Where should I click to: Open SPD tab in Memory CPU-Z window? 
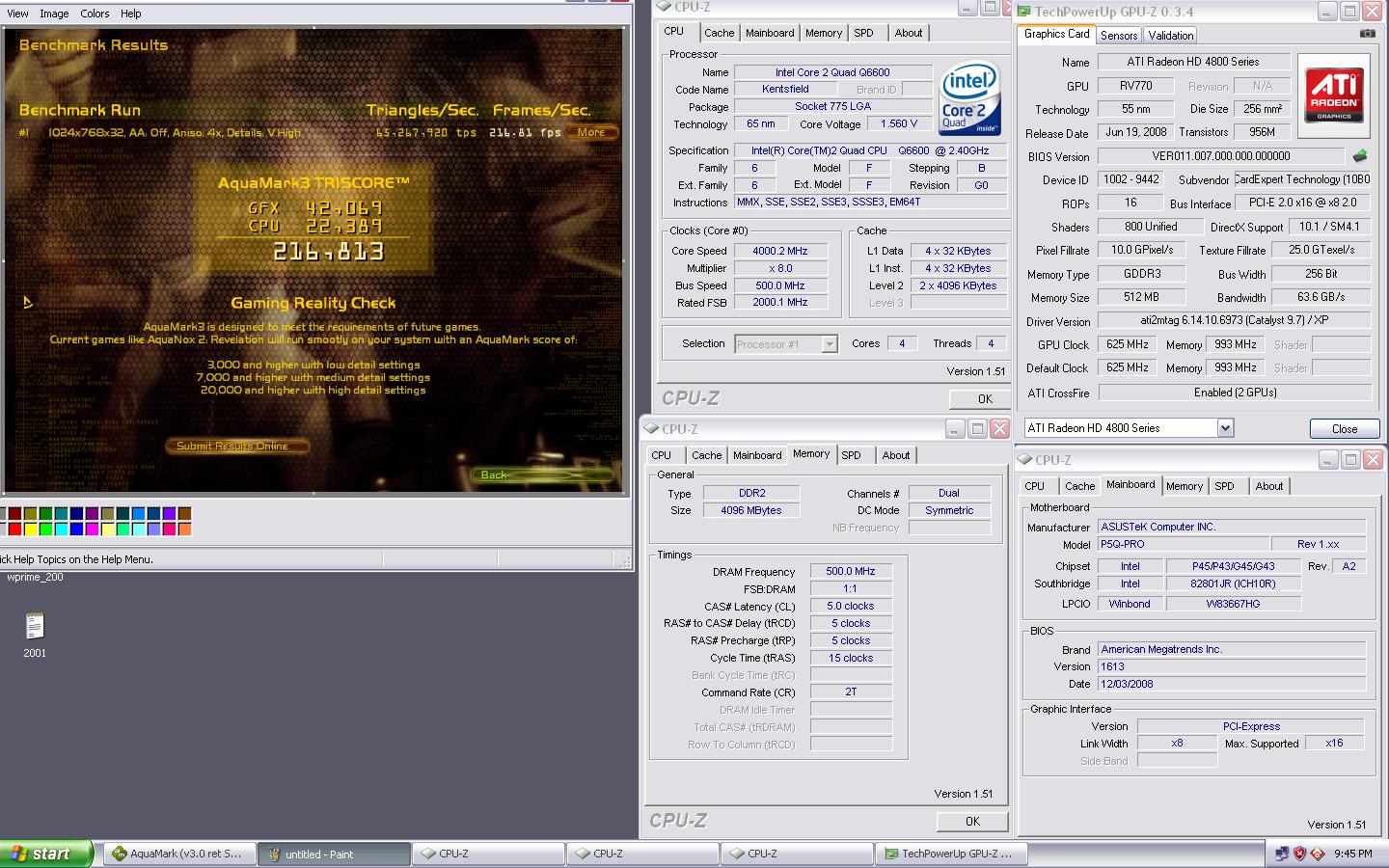coord(851,455)
